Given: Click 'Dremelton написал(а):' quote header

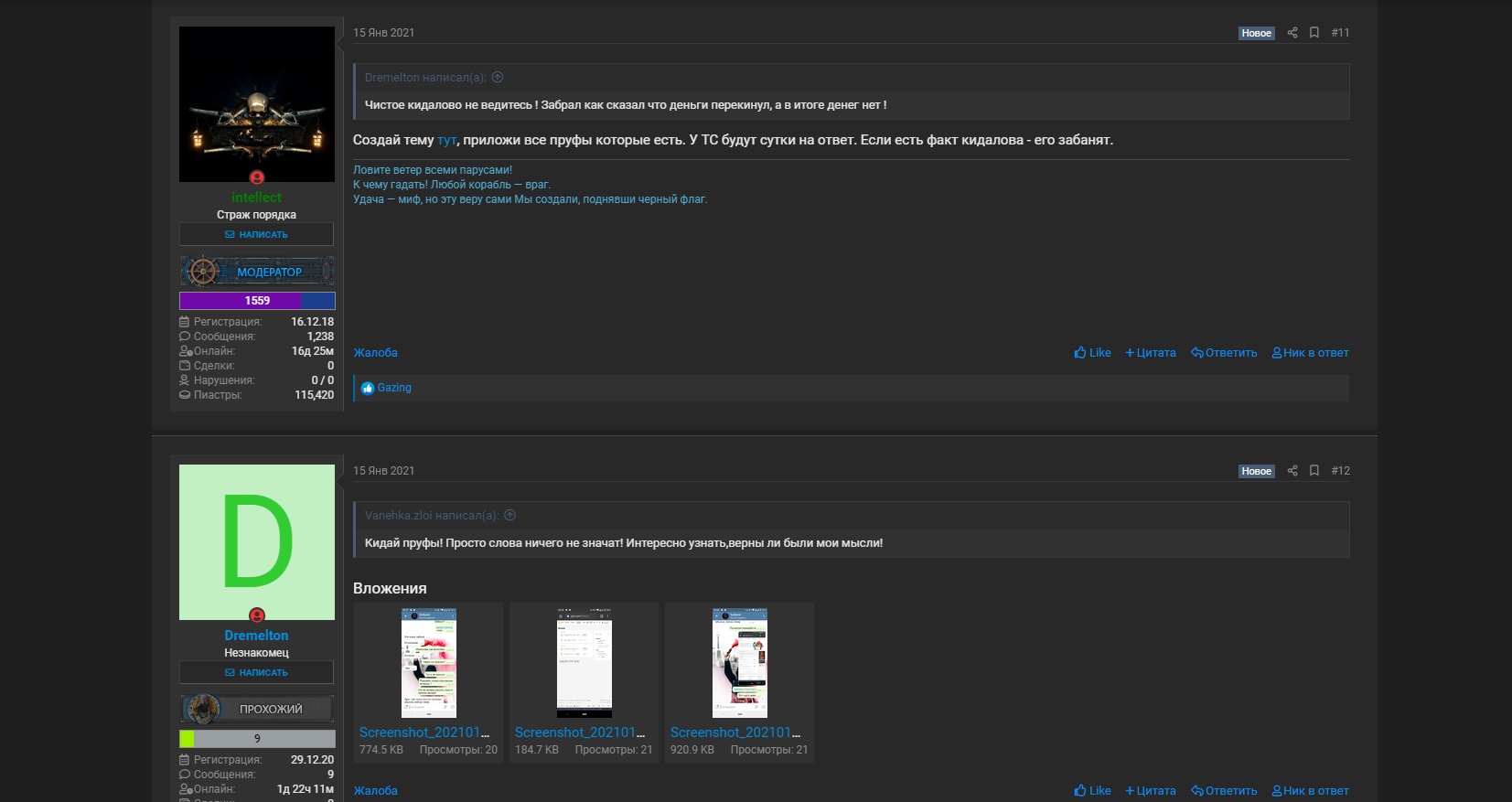Looking at the screenshot, I should click(x=425, y=78).
